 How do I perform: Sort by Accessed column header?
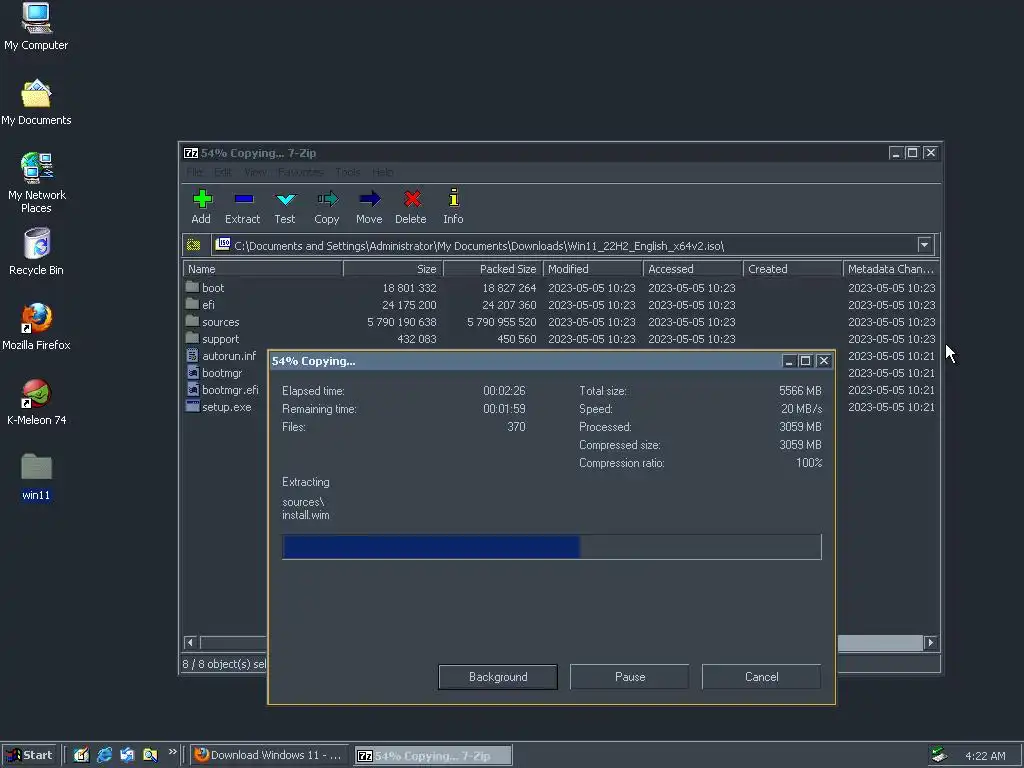pyautogui.click(x=693, y=268)
